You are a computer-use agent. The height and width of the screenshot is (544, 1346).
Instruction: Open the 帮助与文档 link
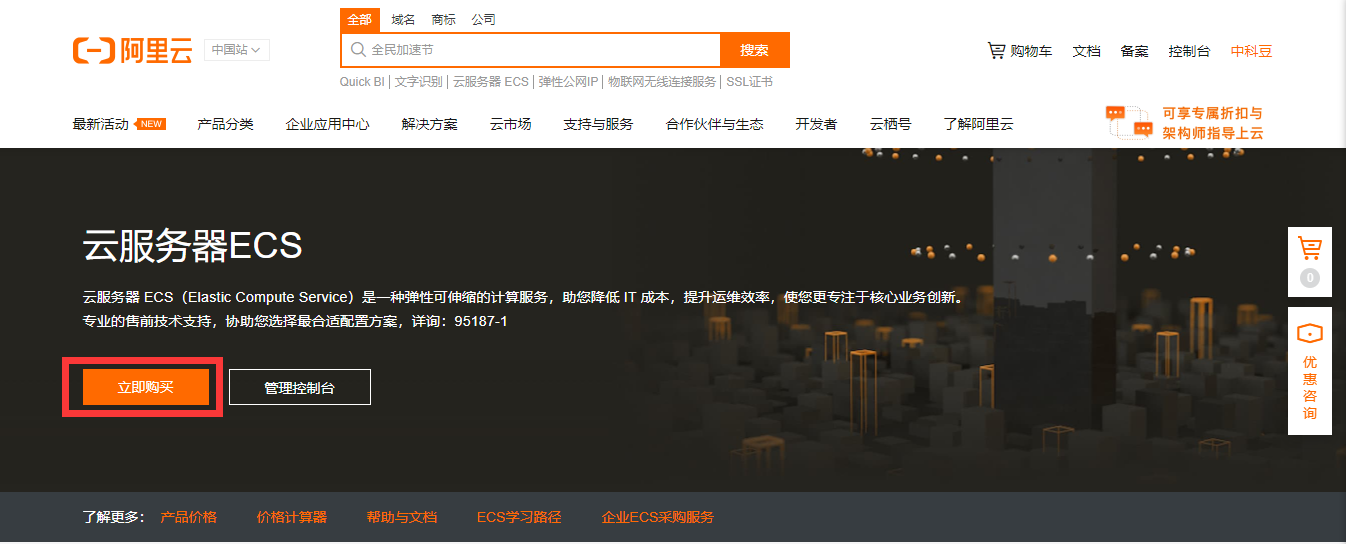point(402,517)
